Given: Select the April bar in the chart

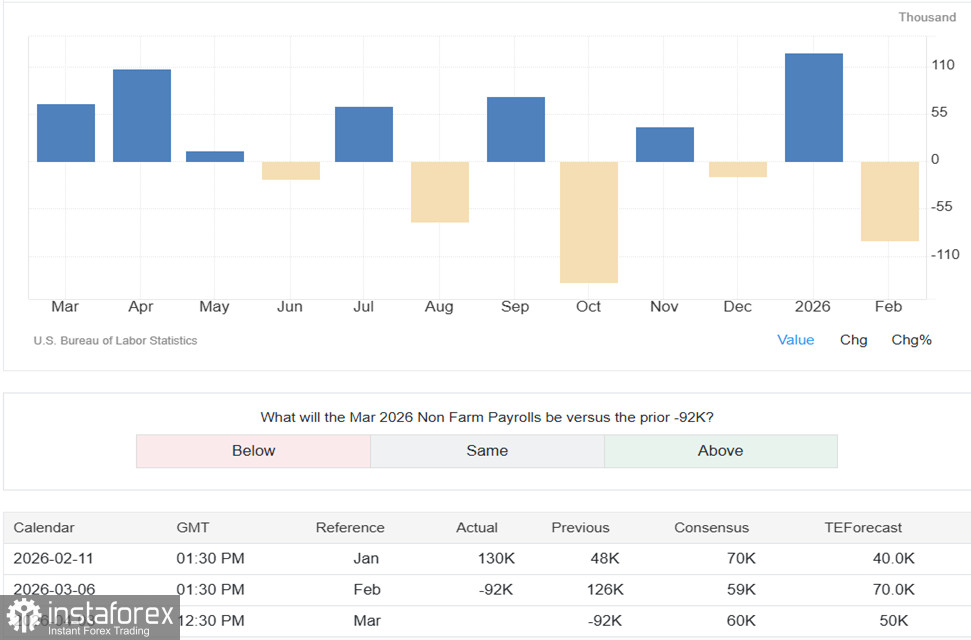Looking at the screenshot, I should point(142,116).
